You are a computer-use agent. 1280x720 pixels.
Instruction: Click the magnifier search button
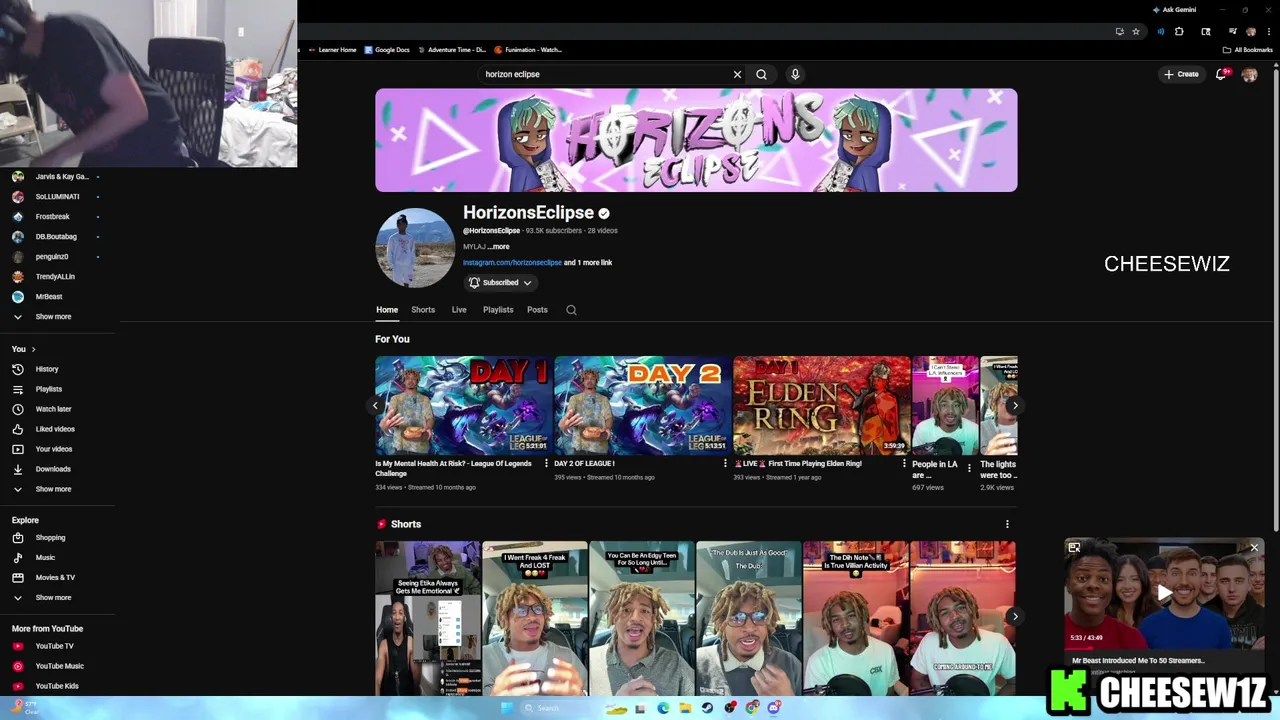pos(761,74)
